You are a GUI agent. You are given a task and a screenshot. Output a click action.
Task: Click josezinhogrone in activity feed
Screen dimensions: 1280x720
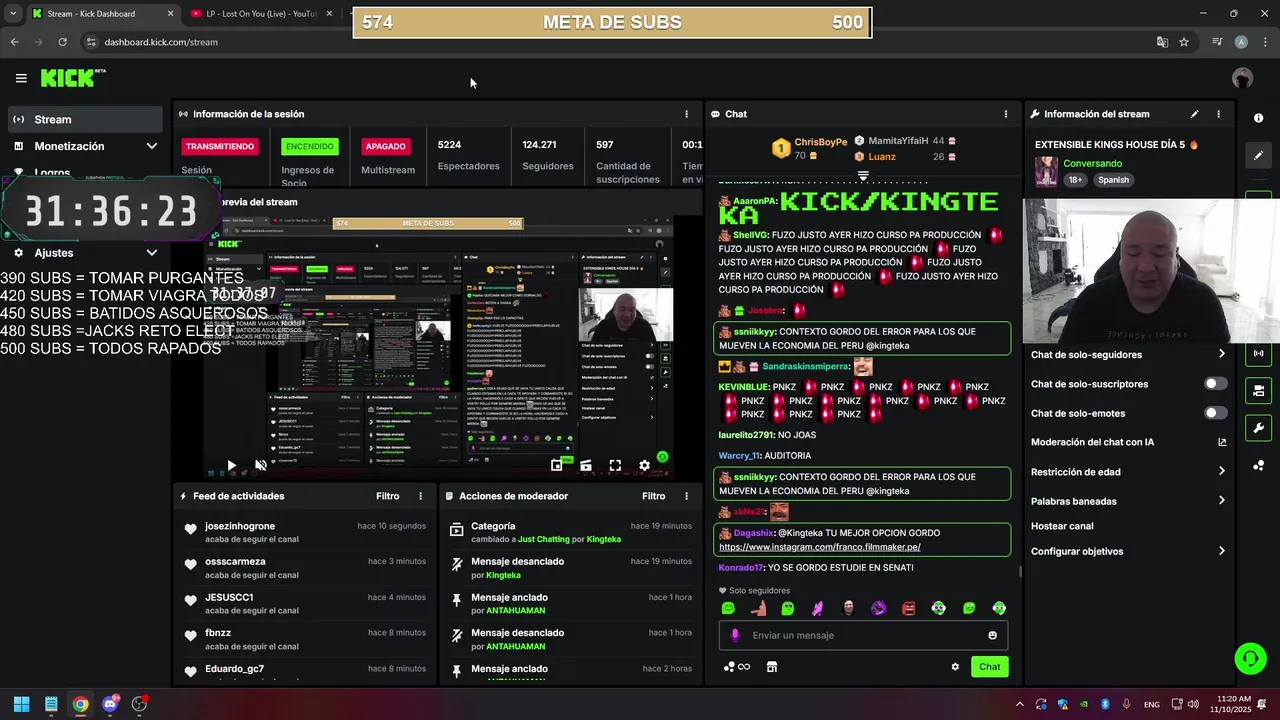pos(240,526)
